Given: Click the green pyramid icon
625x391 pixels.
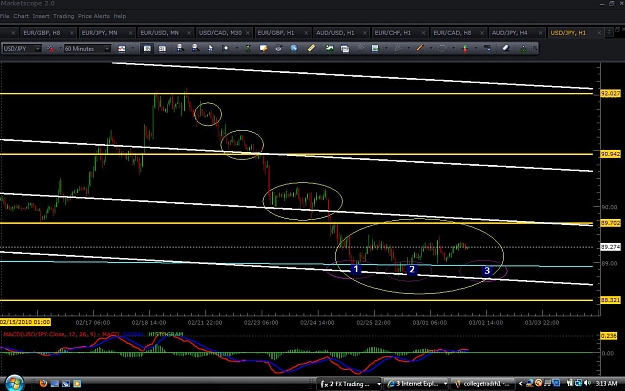Looking at the screenshot, I should (523, 48).
